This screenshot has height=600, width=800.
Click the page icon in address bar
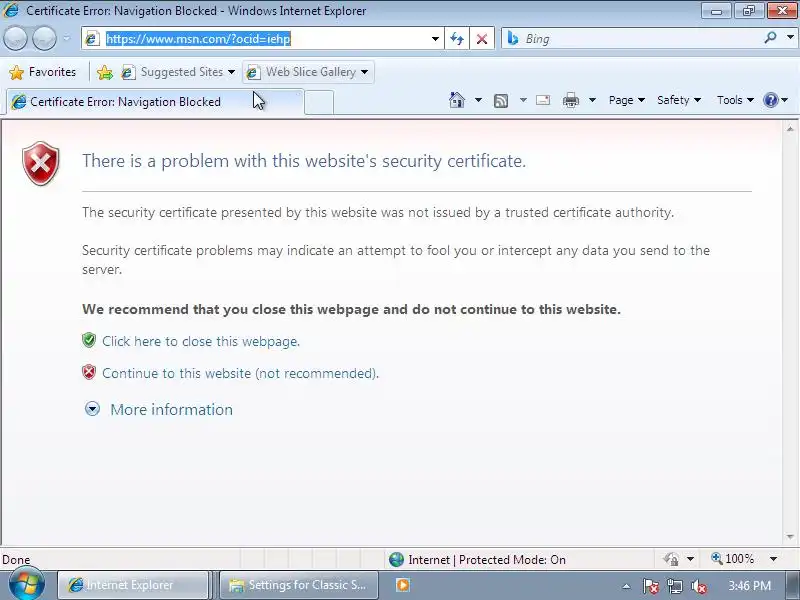92,39
